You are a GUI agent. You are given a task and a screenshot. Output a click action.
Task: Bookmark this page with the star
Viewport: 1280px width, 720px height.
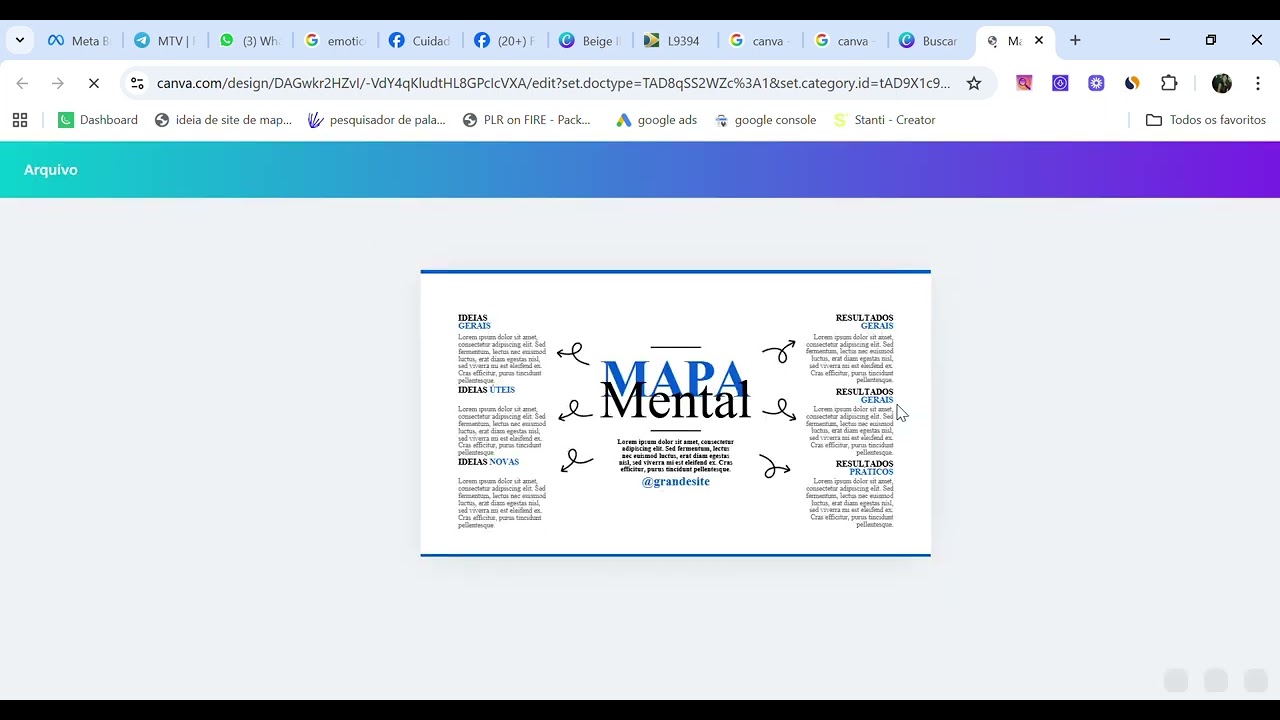point(974,84)
